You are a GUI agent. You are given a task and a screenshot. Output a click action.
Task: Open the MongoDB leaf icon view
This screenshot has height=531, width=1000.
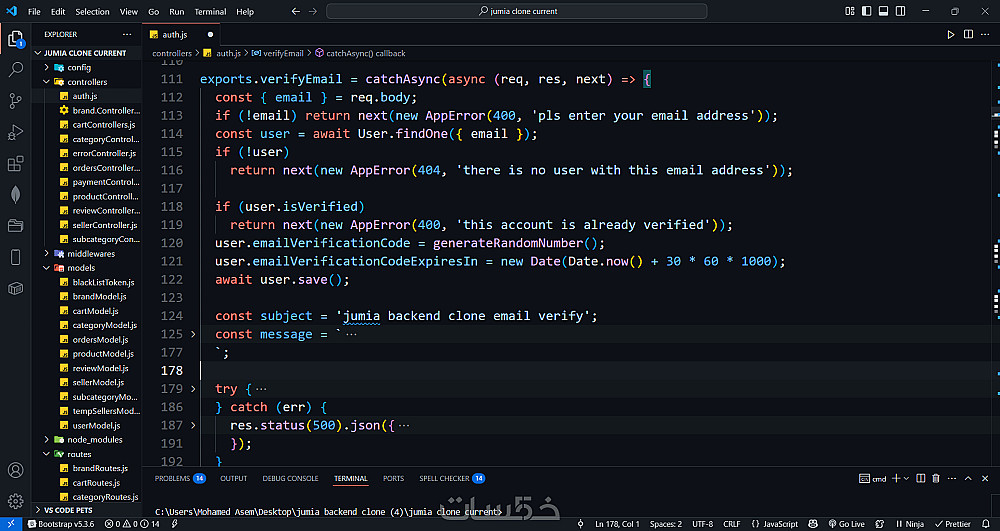pyautogui.click(x=15, y=195)
